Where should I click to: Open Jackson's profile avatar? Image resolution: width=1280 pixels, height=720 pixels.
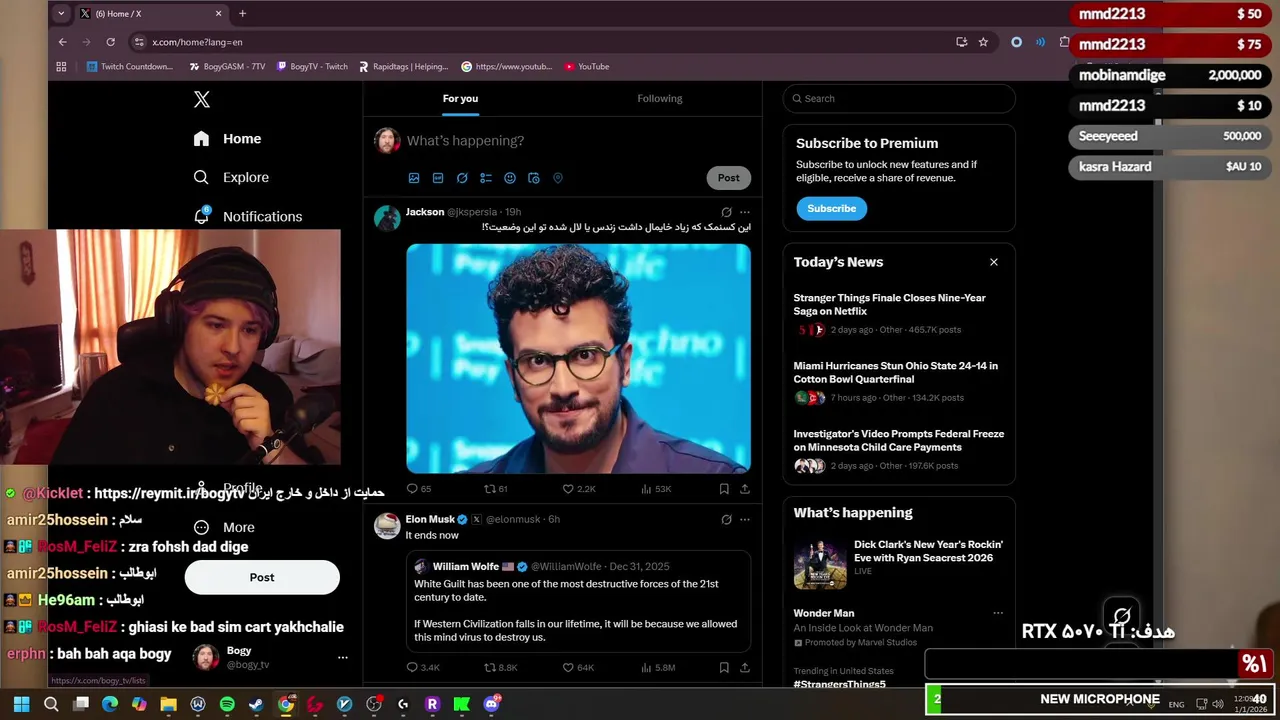pos(387,218)
